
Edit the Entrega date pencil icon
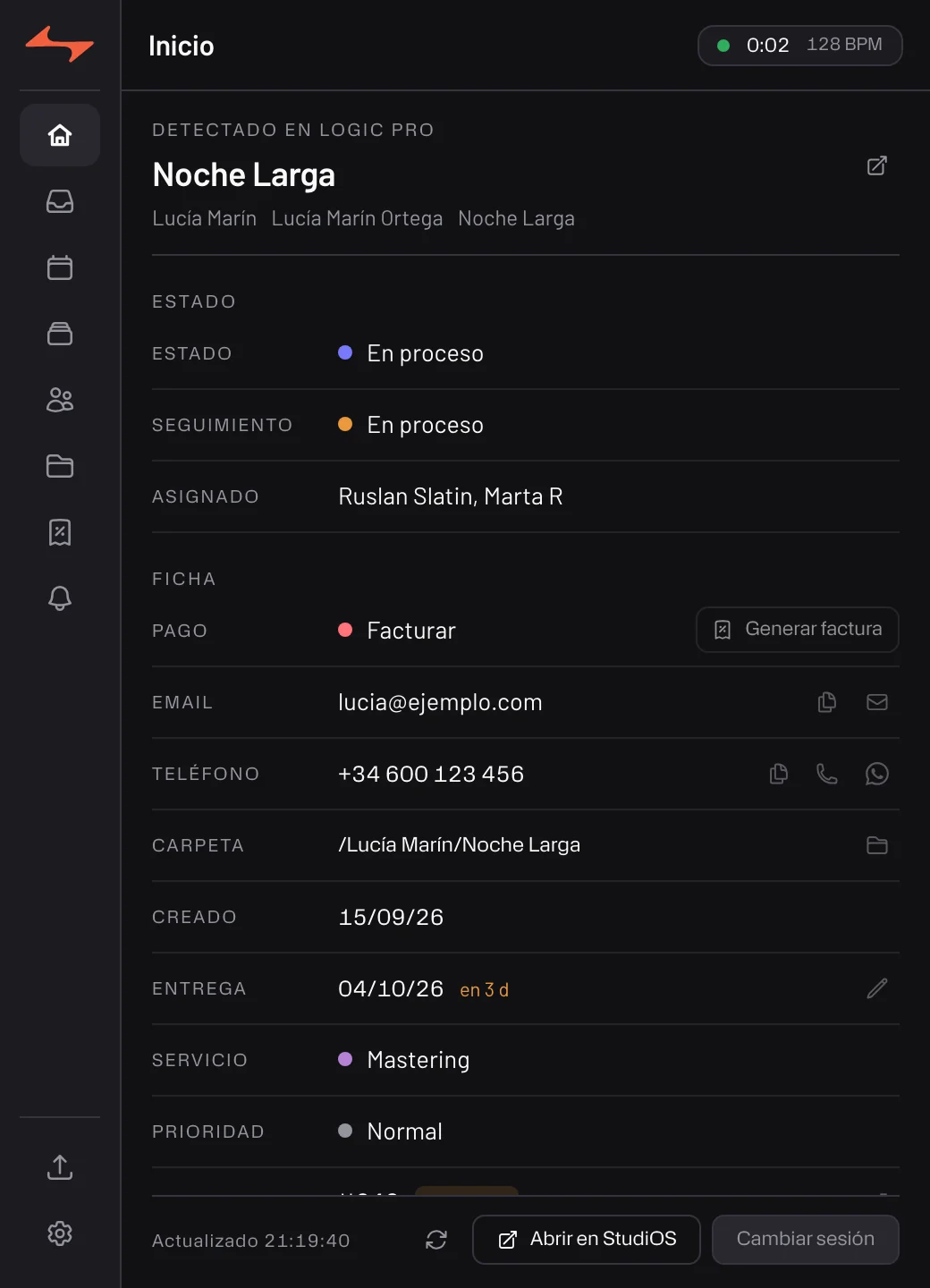(877, 988)
